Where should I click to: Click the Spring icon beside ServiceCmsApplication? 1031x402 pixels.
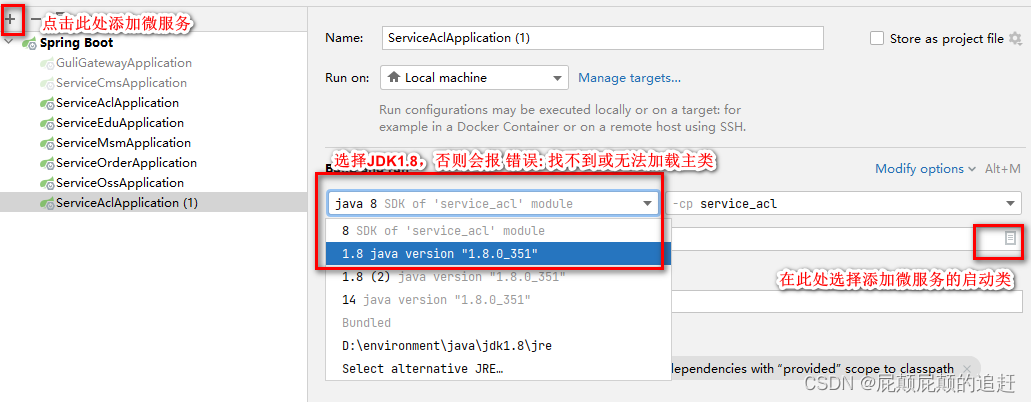(47, 84)
